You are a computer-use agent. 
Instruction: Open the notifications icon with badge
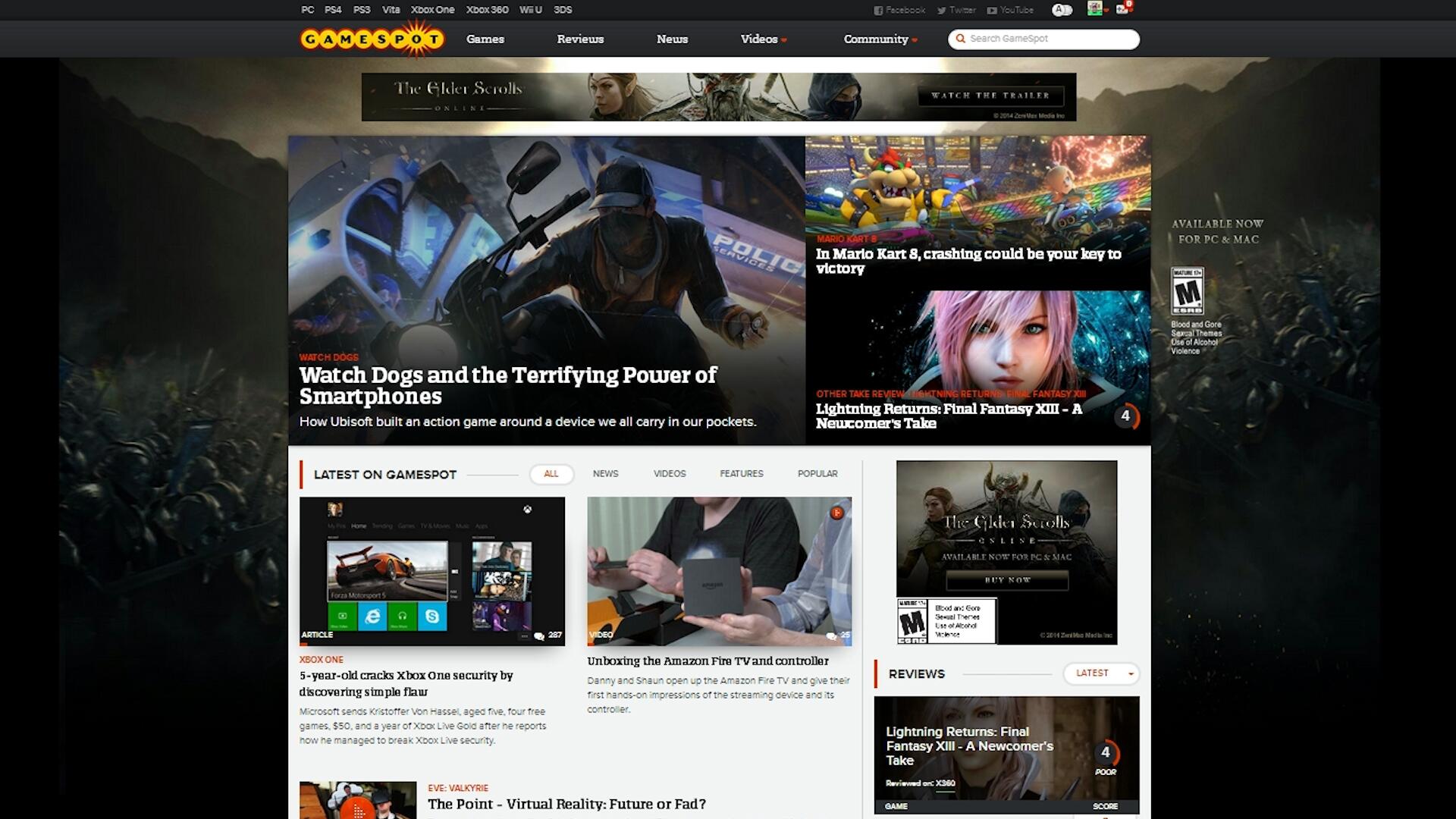1124,8
